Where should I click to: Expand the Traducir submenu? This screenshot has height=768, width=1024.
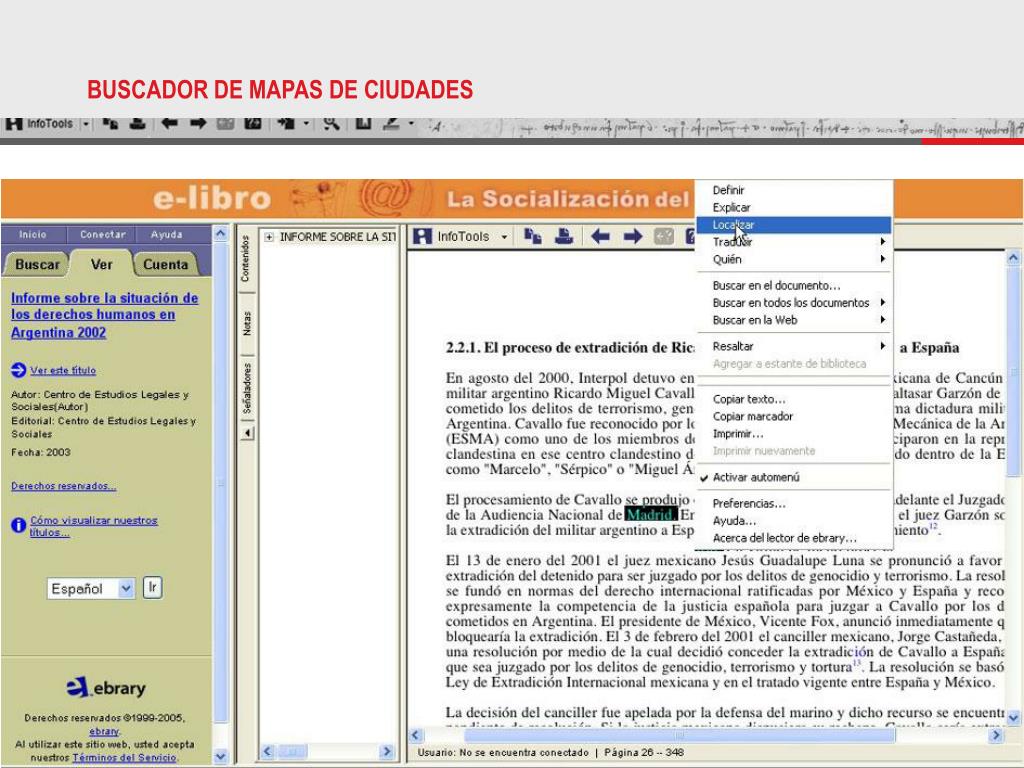click(882, 242)
